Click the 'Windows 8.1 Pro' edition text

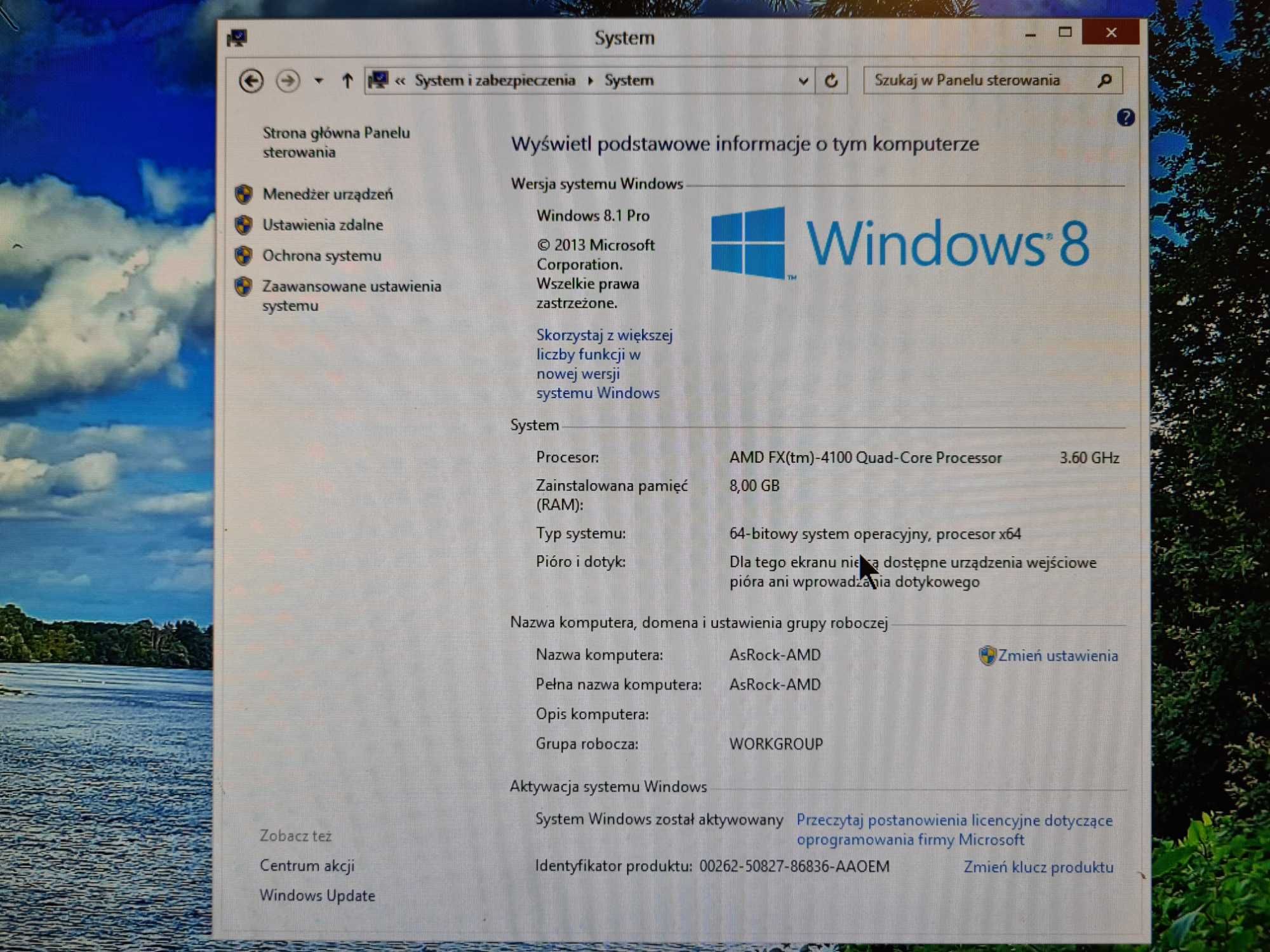click(x=593, y=216)
